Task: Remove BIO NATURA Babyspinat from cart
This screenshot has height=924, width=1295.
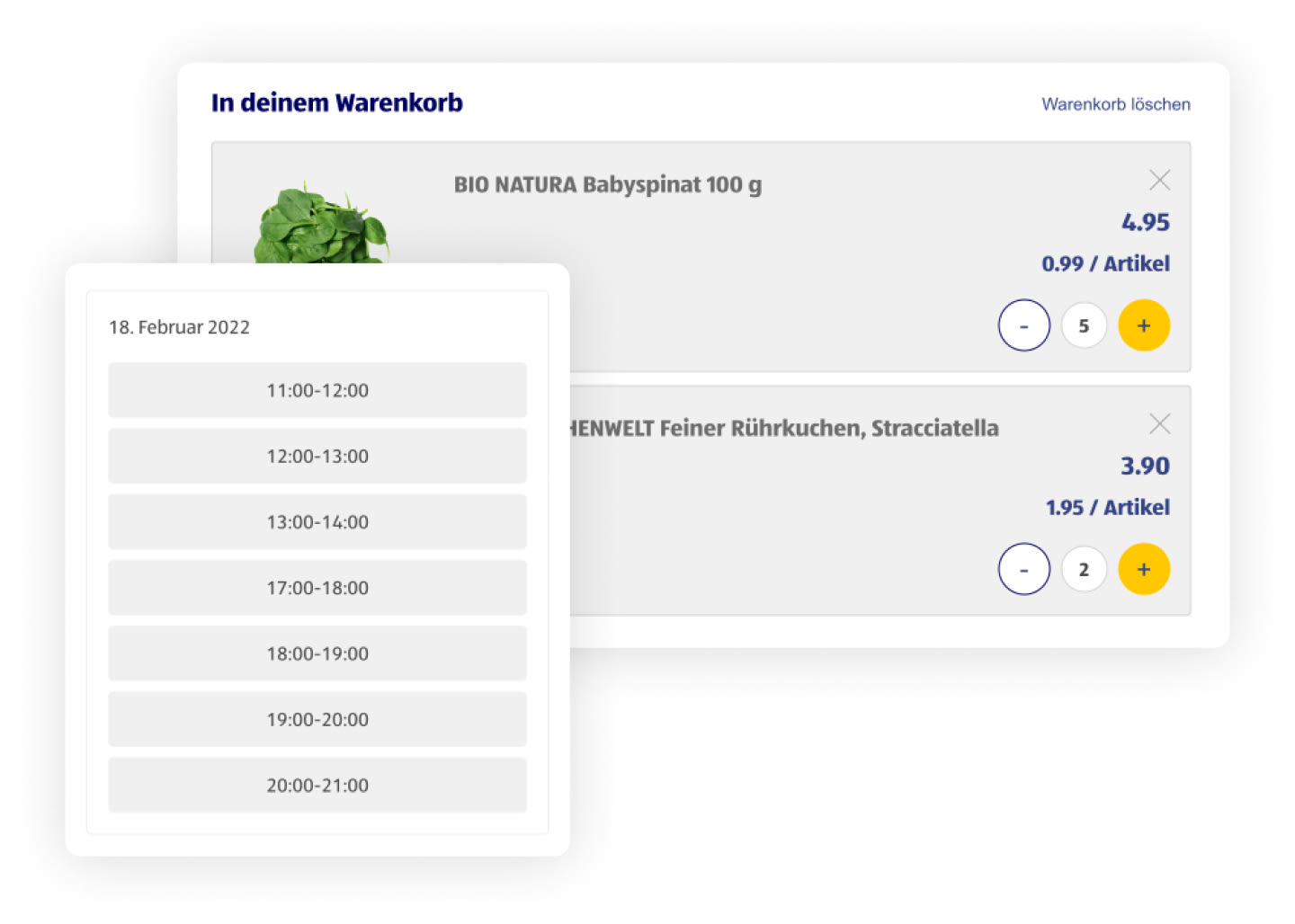Action: 1159,180
